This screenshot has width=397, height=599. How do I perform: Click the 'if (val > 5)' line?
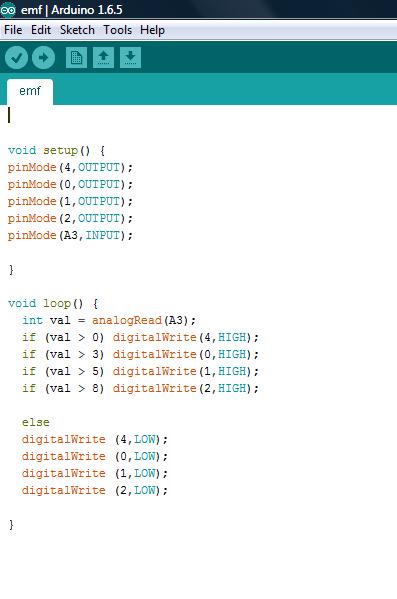point(140,371)
